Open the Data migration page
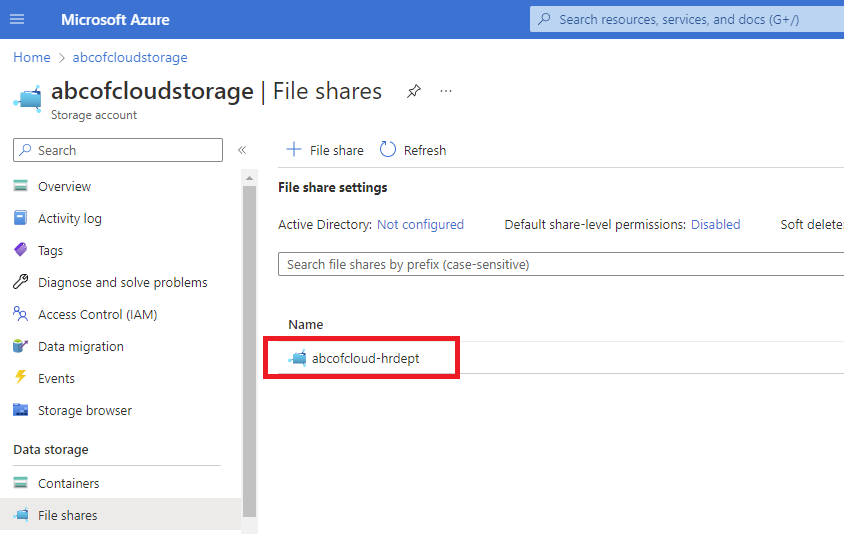Screen dimensions: 844x534 [80, 346]
